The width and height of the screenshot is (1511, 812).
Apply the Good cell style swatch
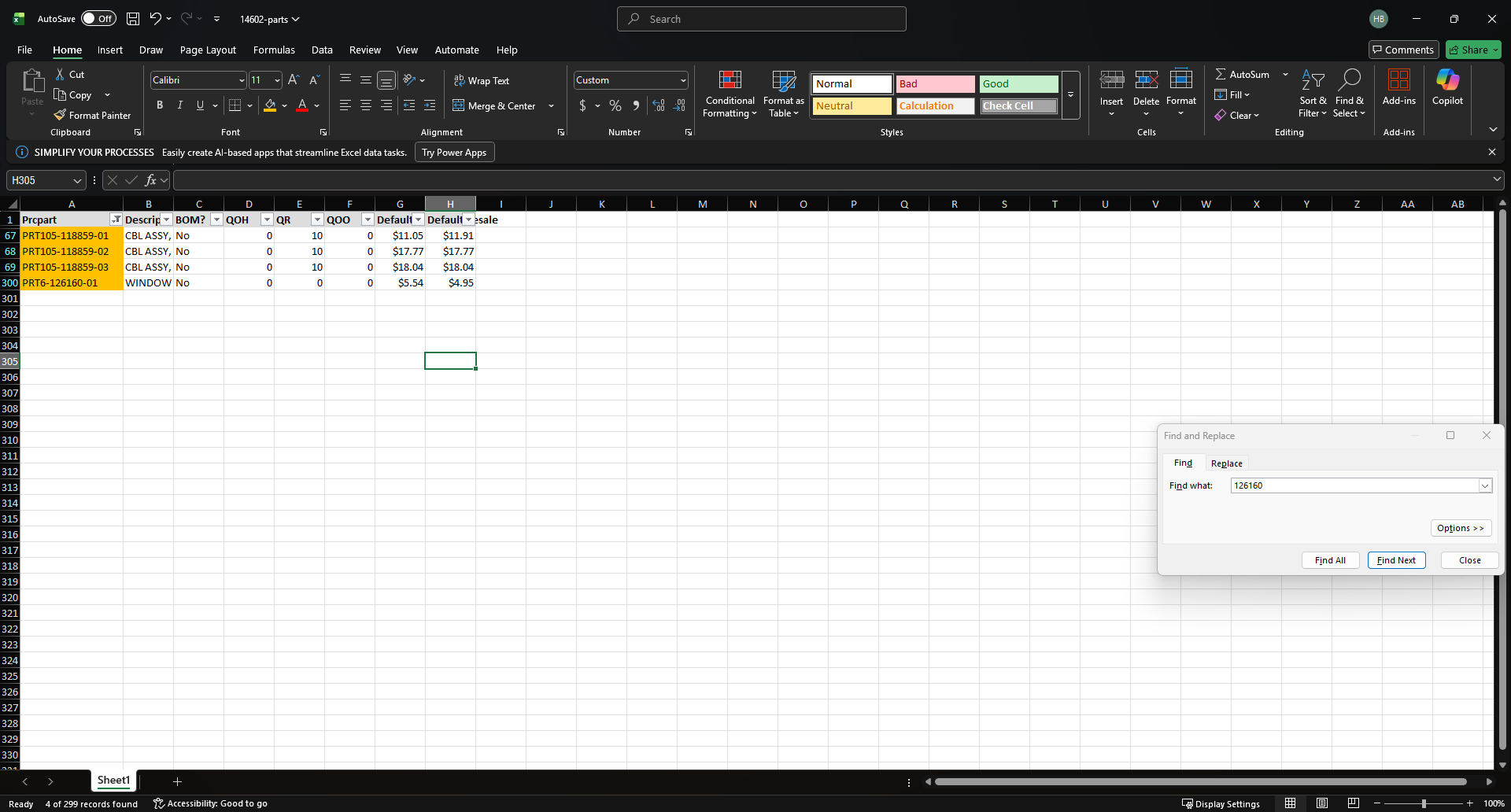point(1018,84)
